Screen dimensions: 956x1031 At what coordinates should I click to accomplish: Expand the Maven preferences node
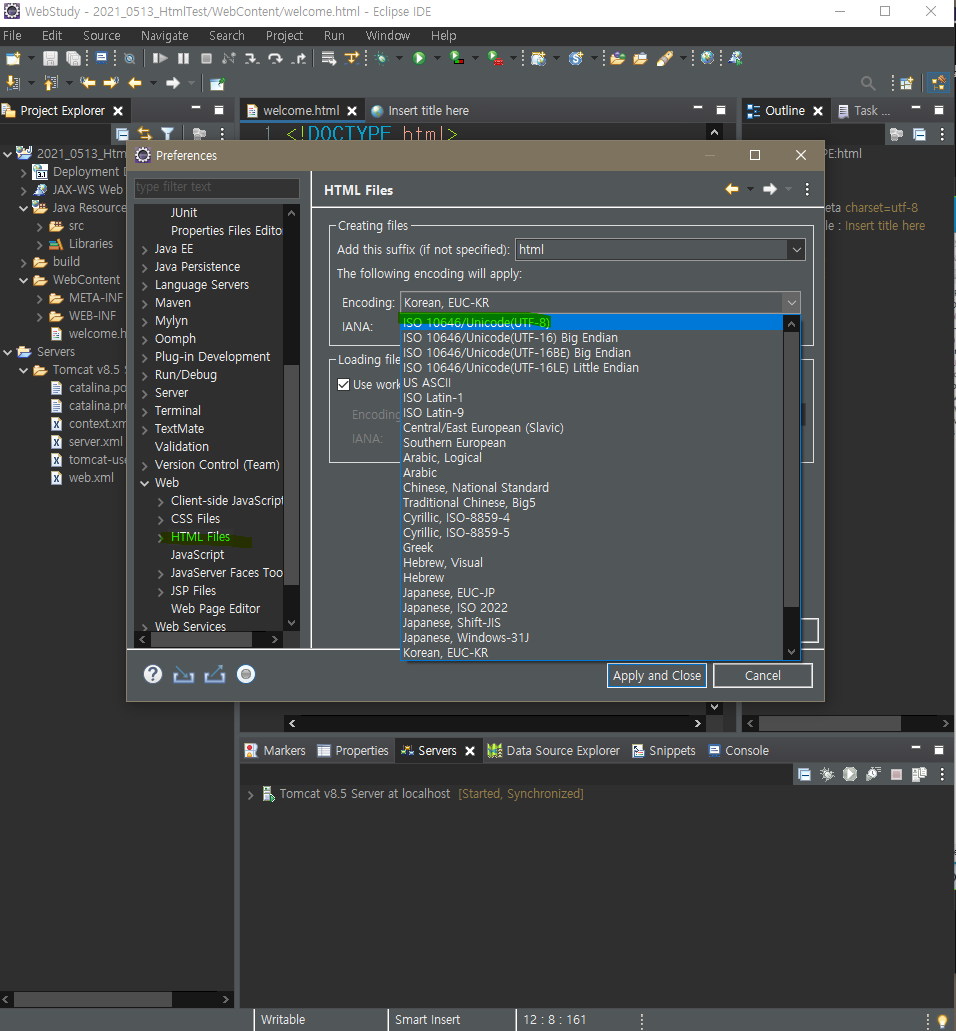(145, 303)
